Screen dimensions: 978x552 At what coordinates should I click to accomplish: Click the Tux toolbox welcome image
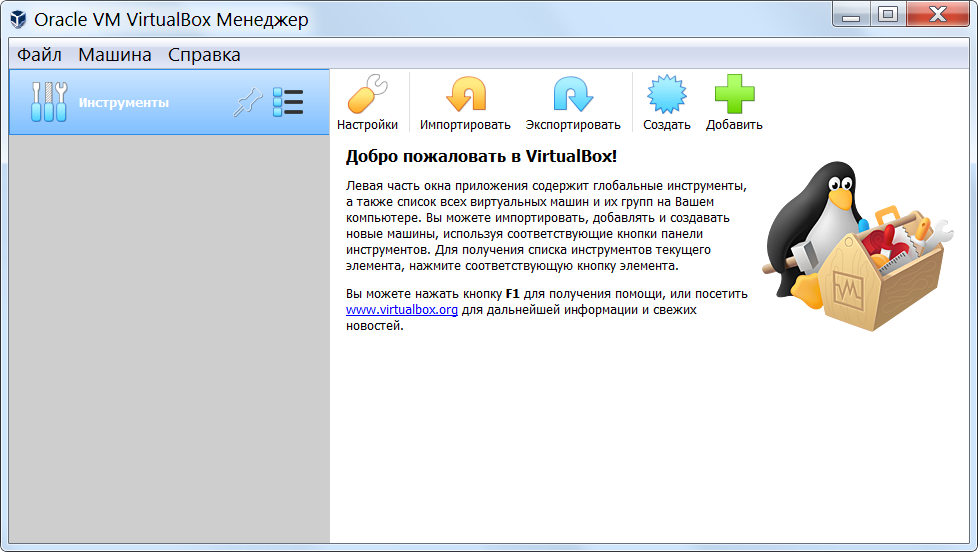858,246
